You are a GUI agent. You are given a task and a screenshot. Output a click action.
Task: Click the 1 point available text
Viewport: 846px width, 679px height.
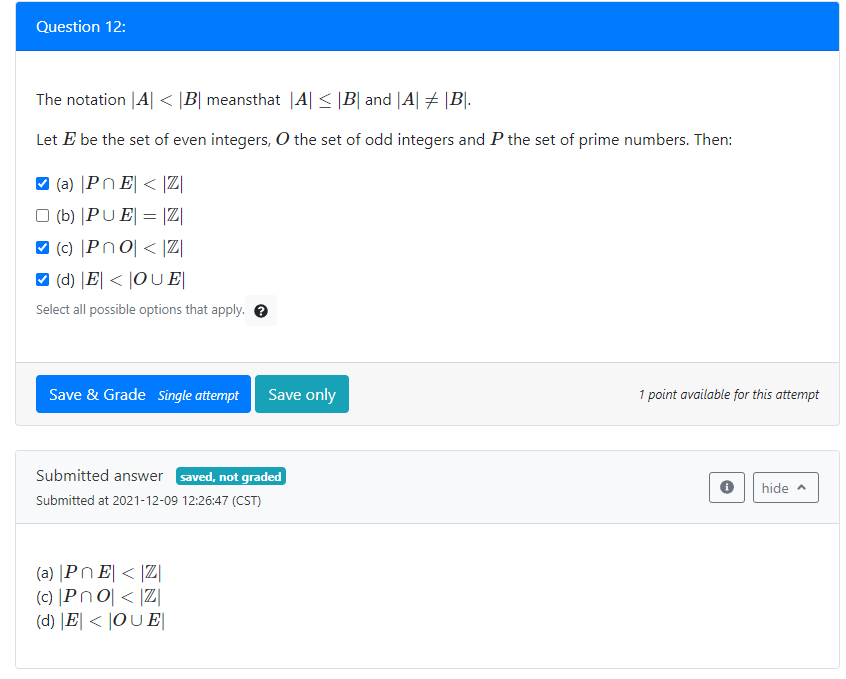click(x=729, y=394)
